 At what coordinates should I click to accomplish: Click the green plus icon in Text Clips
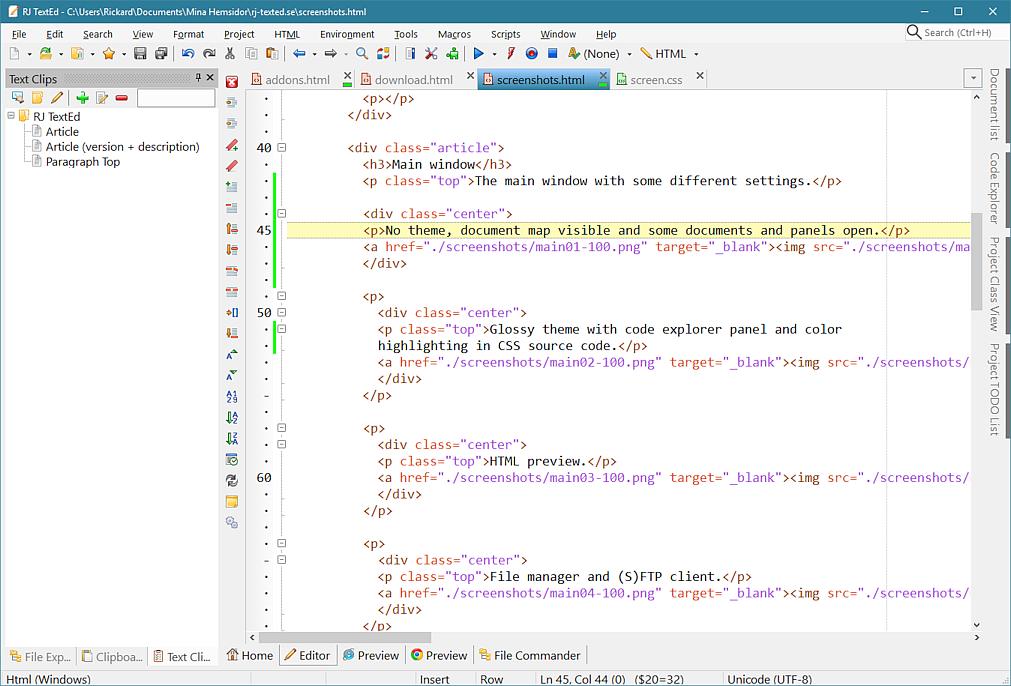pyautogui.click(x=83, y=98)
